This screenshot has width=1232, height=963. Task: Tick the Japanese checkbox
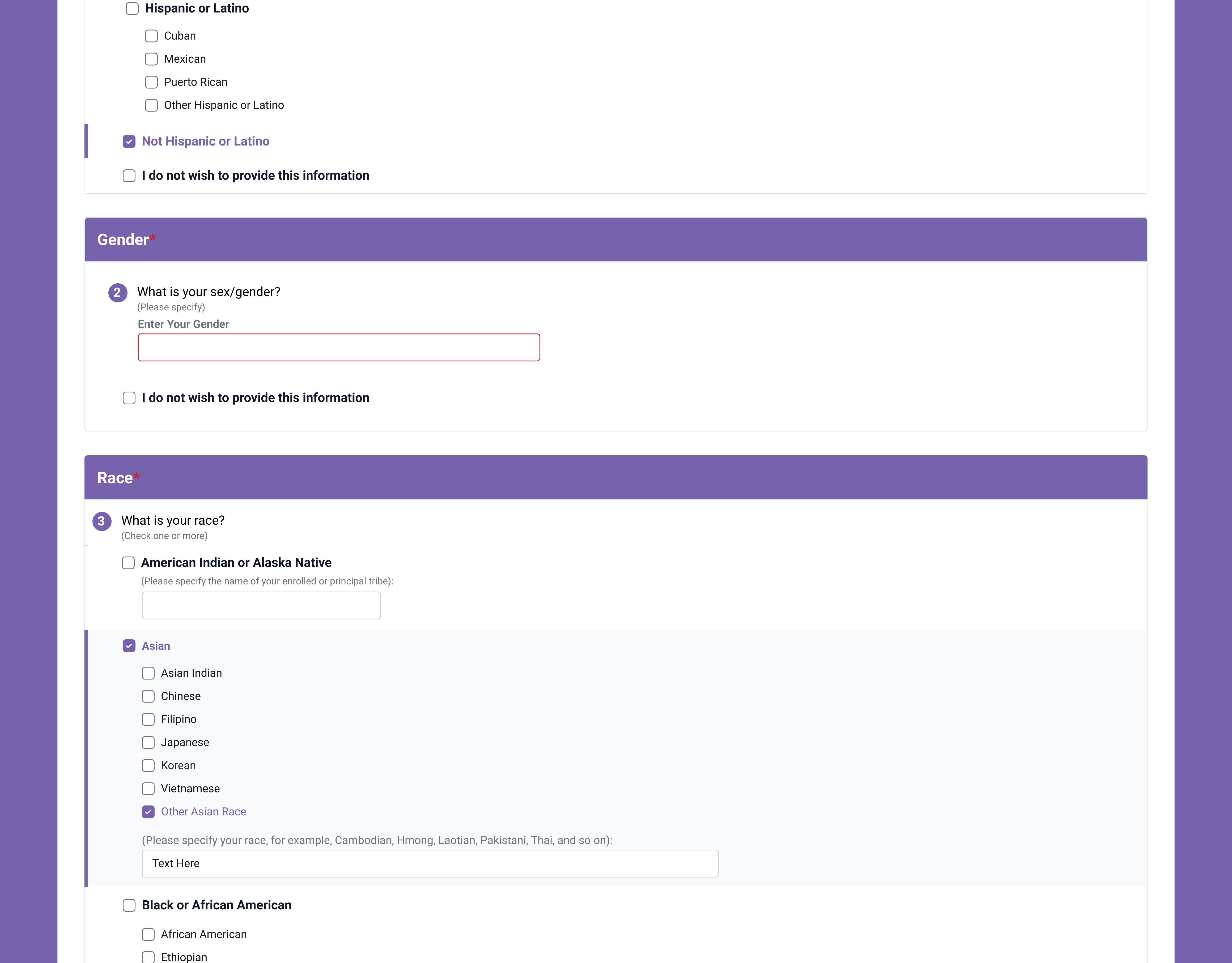click(x=148, y=743)
